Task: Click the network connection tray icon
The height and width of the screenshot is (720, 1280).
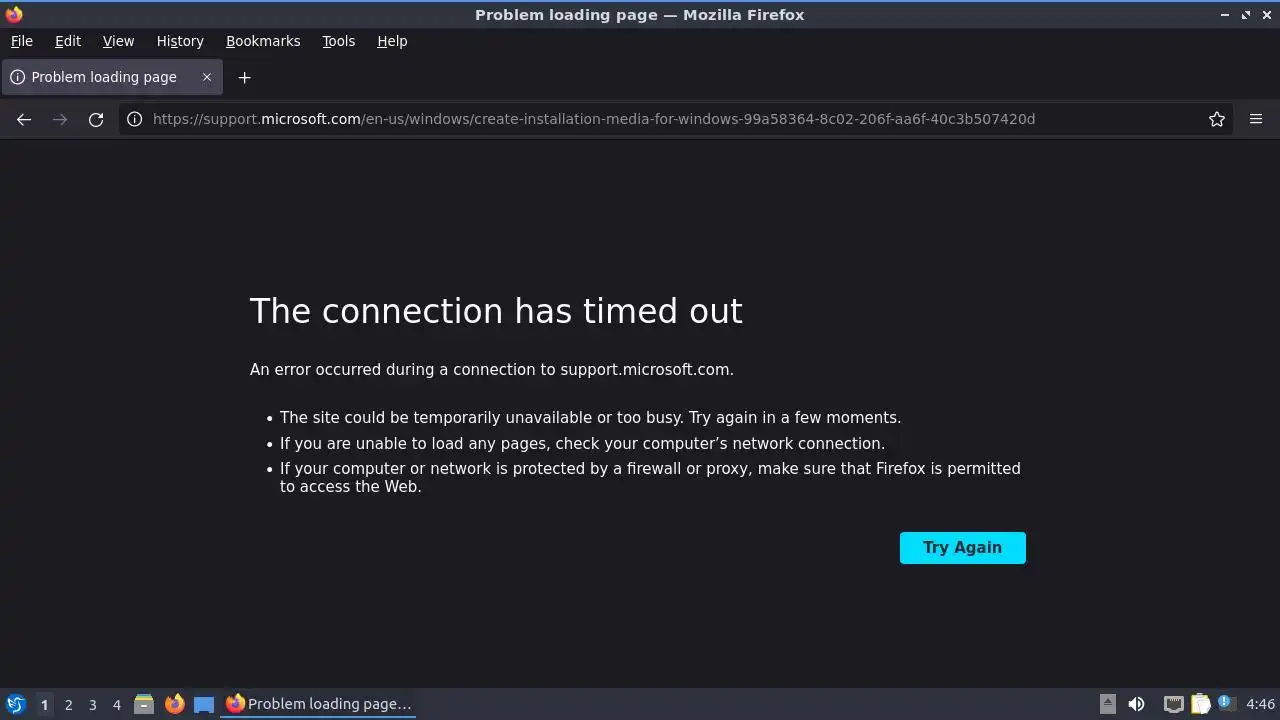Action: click(1174, 704)
